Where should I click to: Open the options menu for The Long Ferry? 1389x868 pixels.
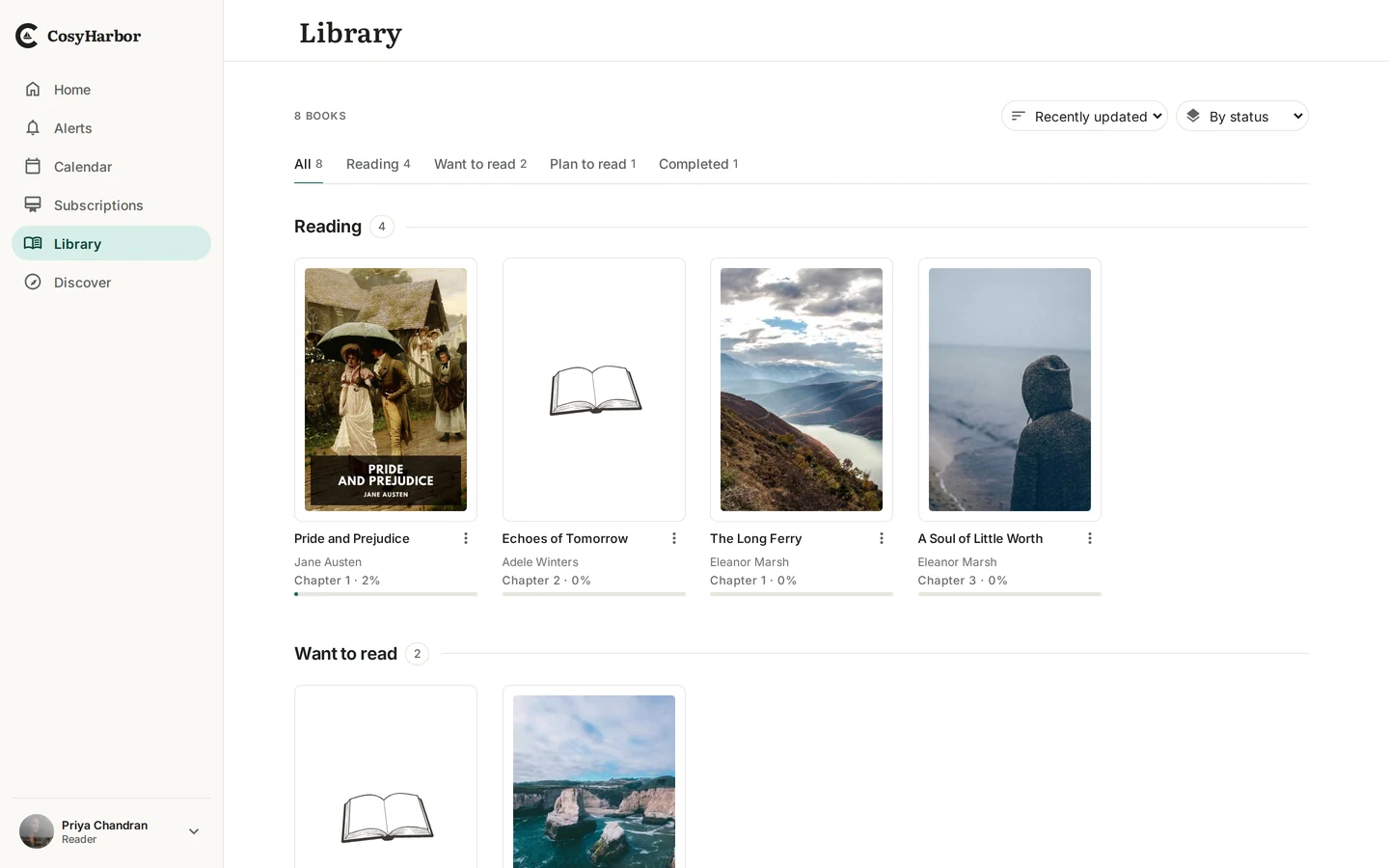pos(882,538)
